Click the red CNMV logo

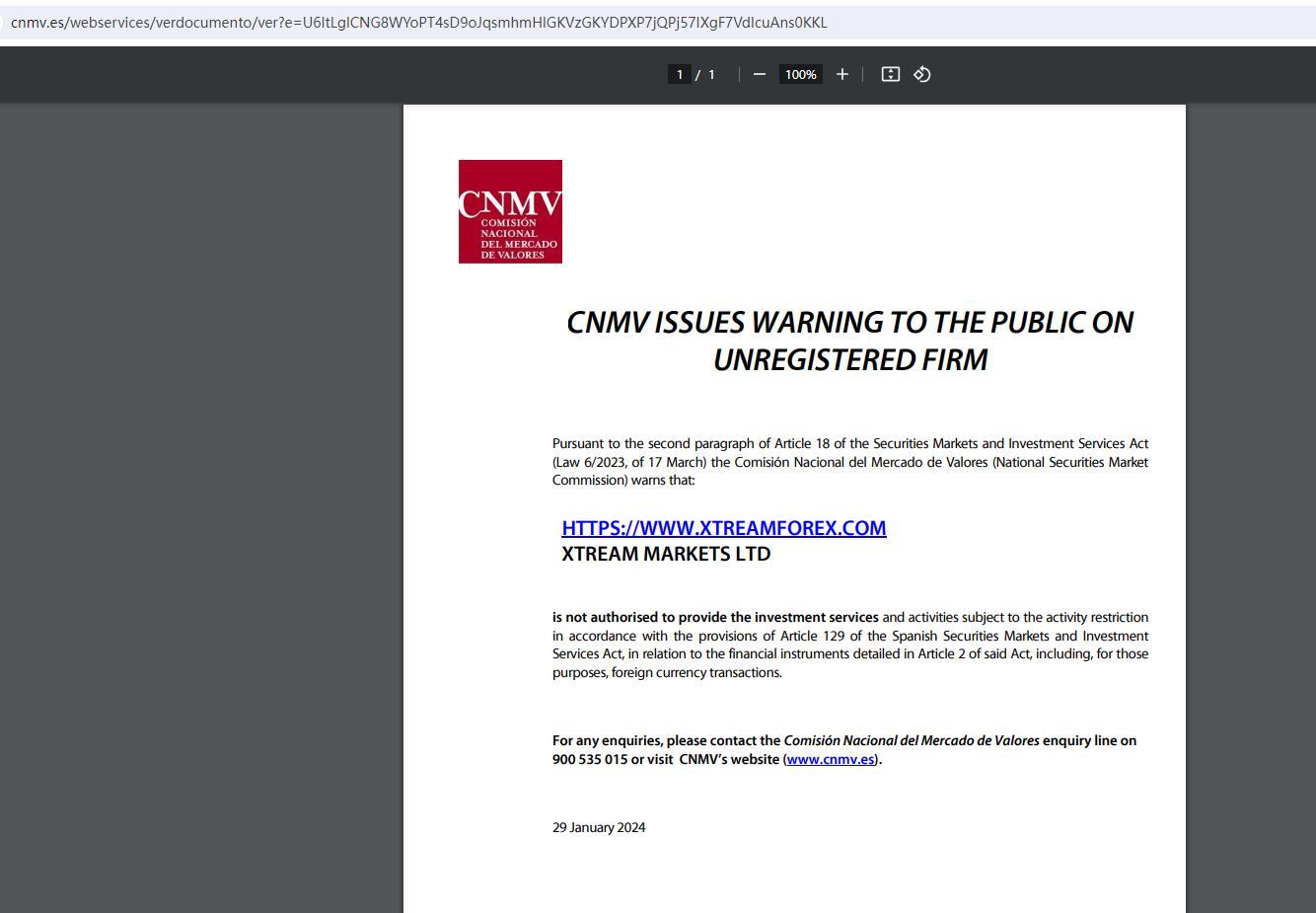click(510, 211)
